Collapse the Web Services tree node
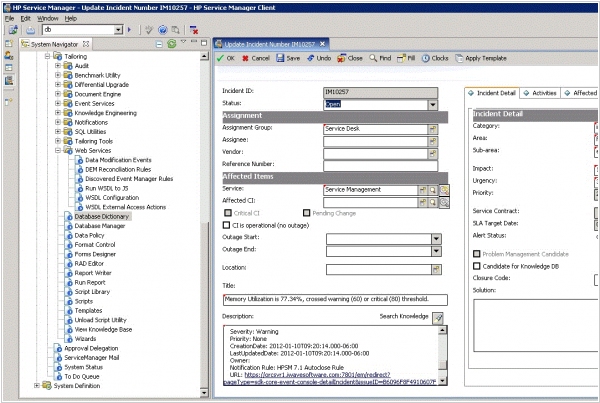The image size is (600, 403). [x=58, y=150]
